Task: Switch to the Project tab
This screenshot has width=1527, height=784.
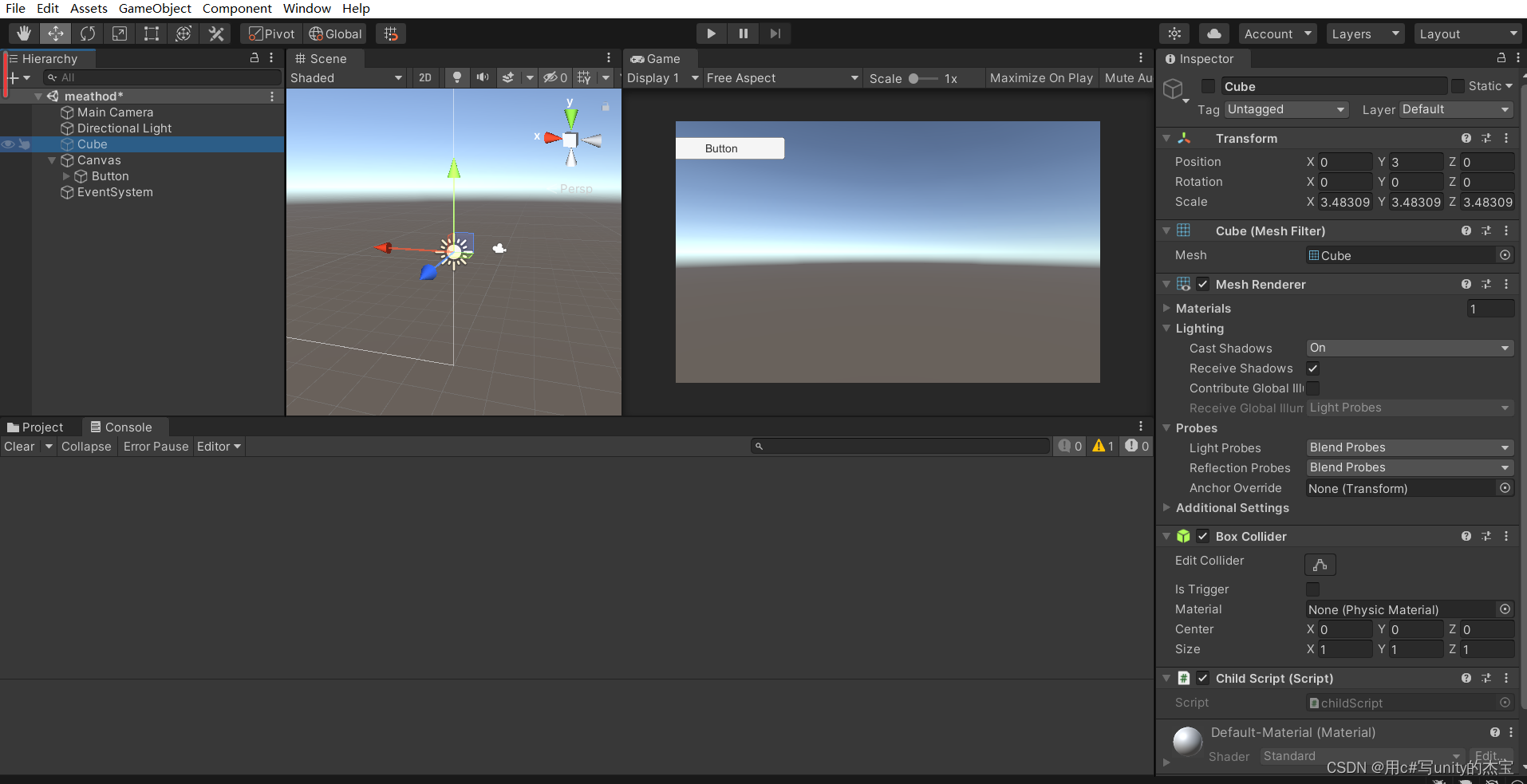Action: click(35, 427)
